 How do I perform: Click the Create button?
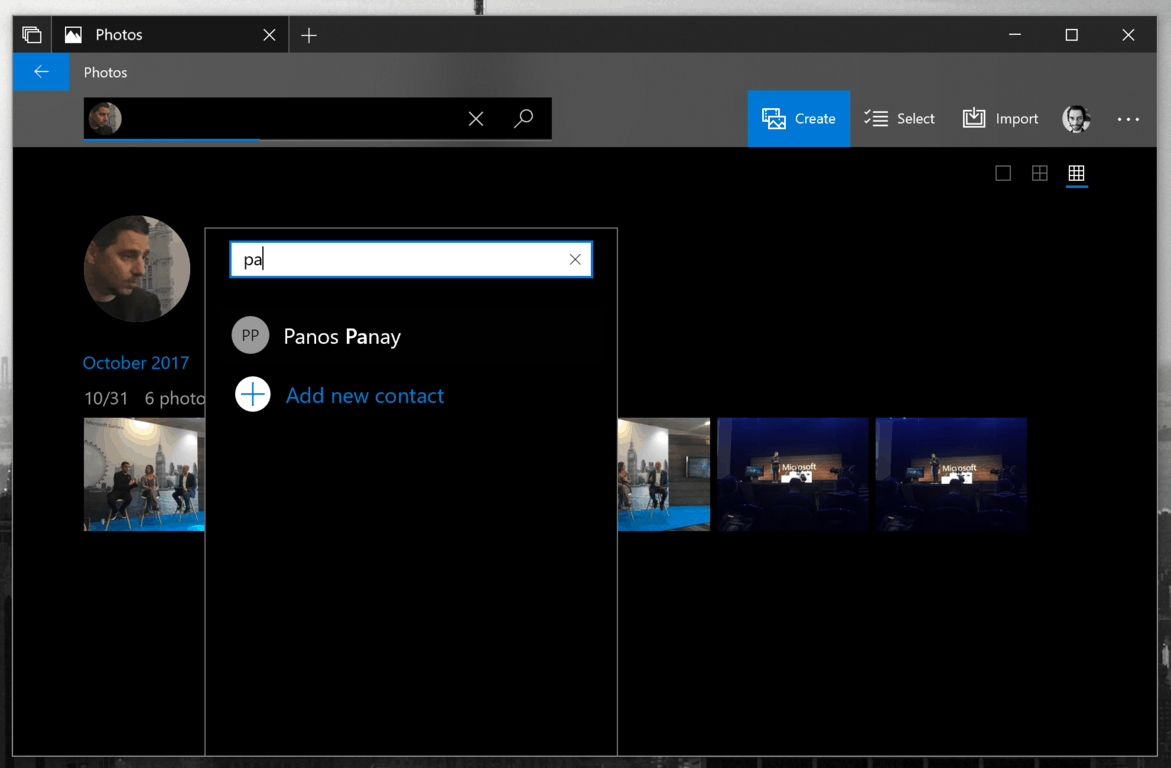click(x=798, y=118)
